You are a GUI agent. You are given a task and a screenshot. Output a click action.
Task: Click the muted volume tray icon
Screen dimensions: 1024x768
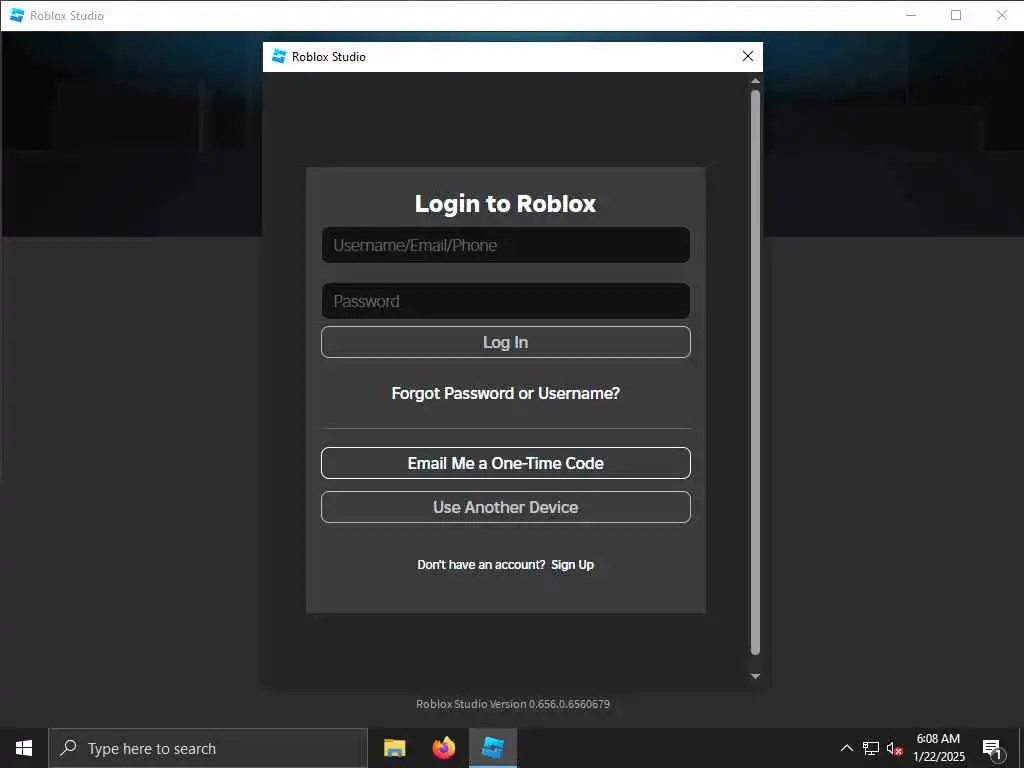(x=894, y=748)
